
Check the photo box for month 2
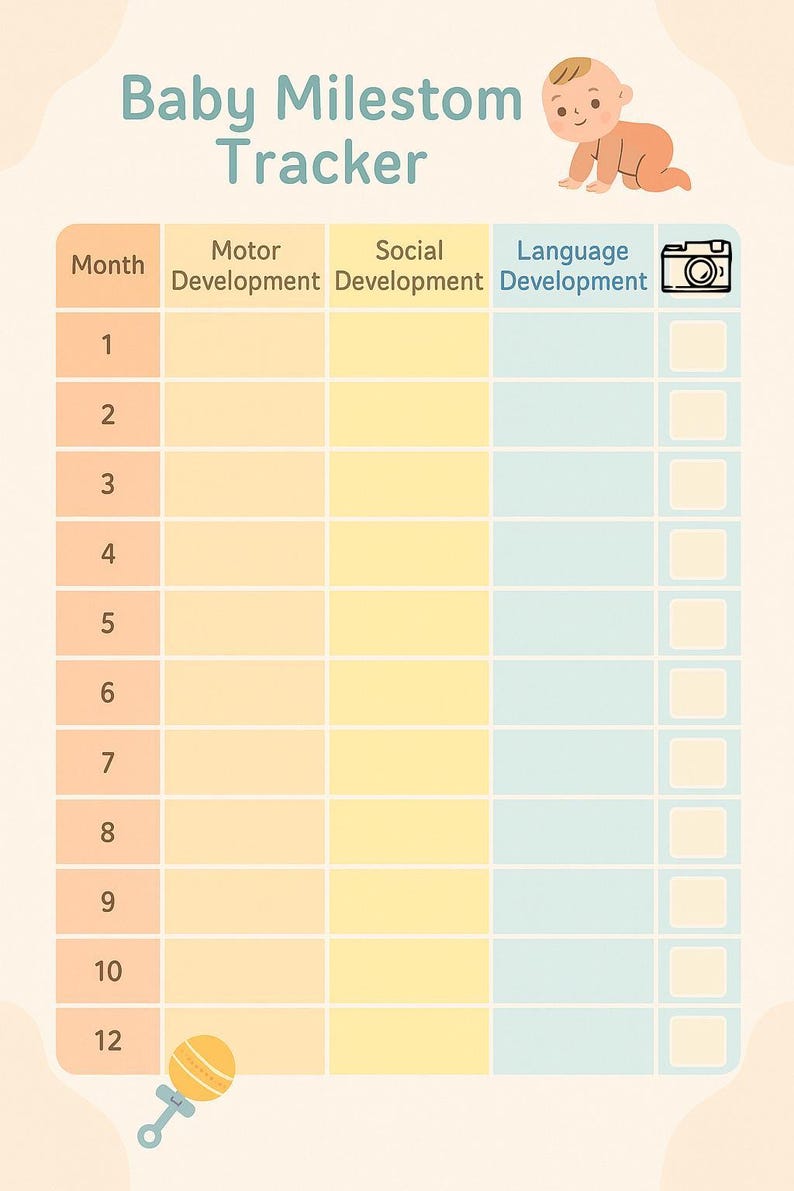tap(698, 415)
